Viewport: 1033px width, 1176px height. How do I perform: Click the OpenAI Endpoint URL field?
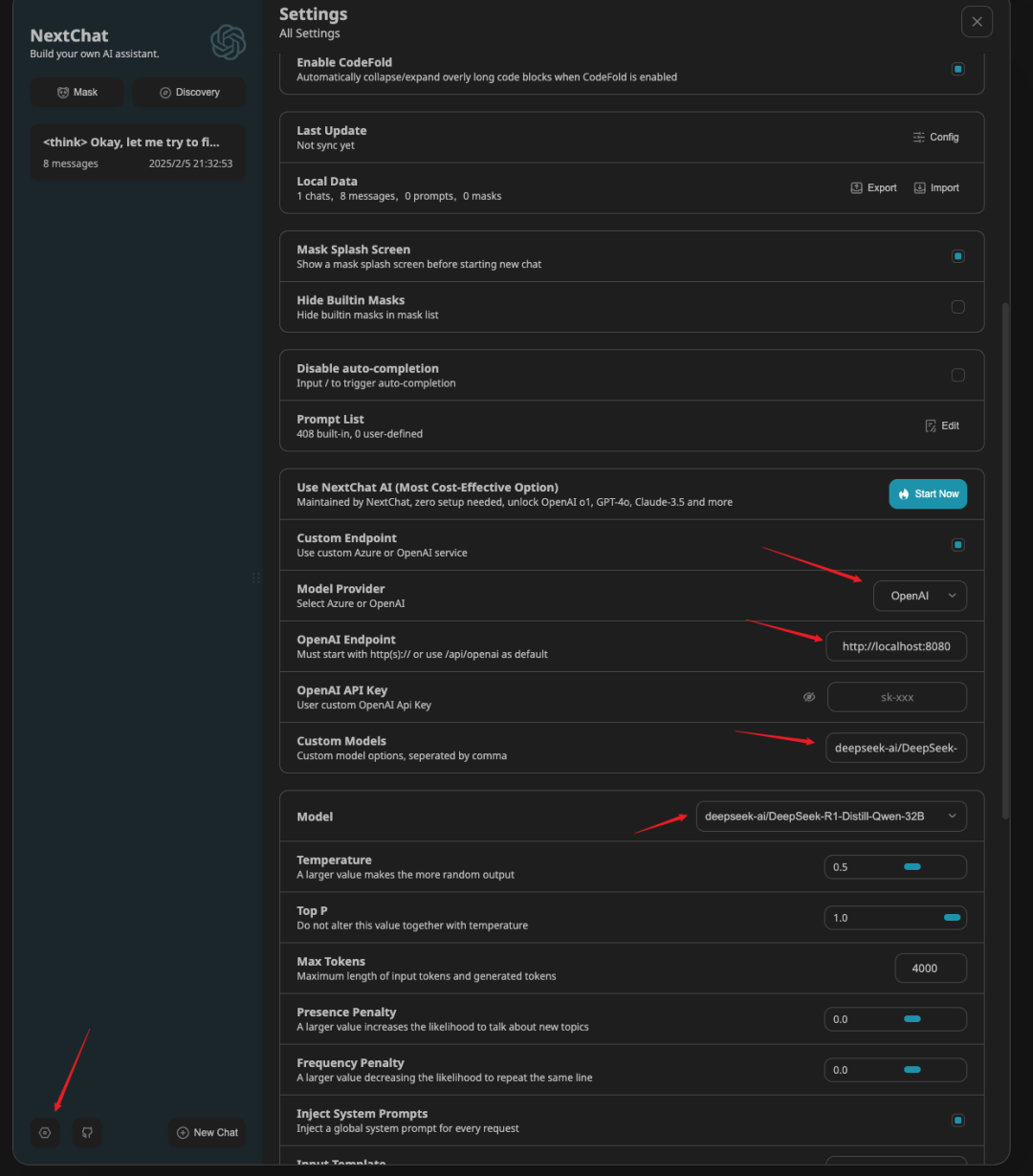[896, 646]
